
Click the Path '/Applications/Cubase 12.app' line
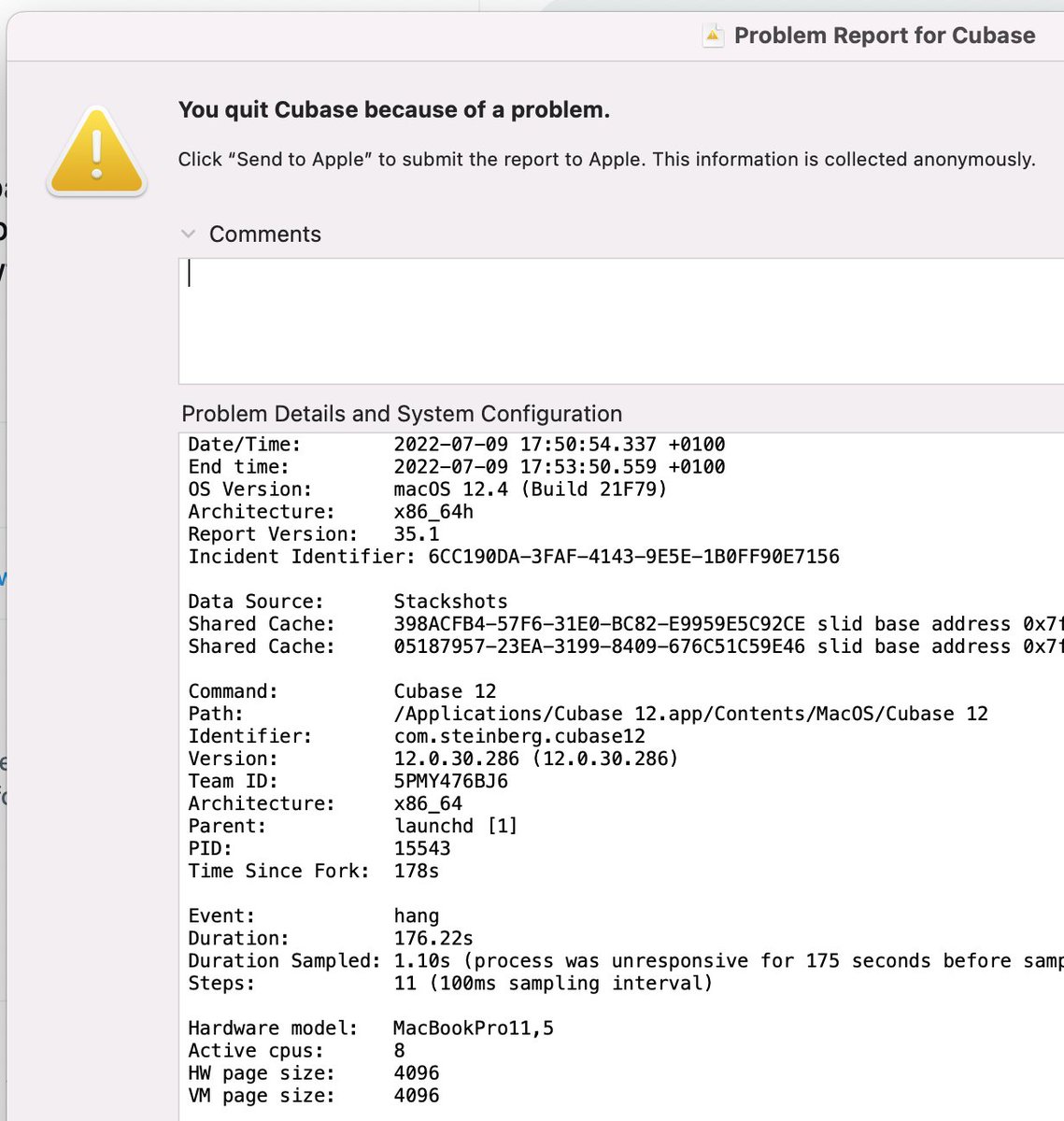[589, 714]
